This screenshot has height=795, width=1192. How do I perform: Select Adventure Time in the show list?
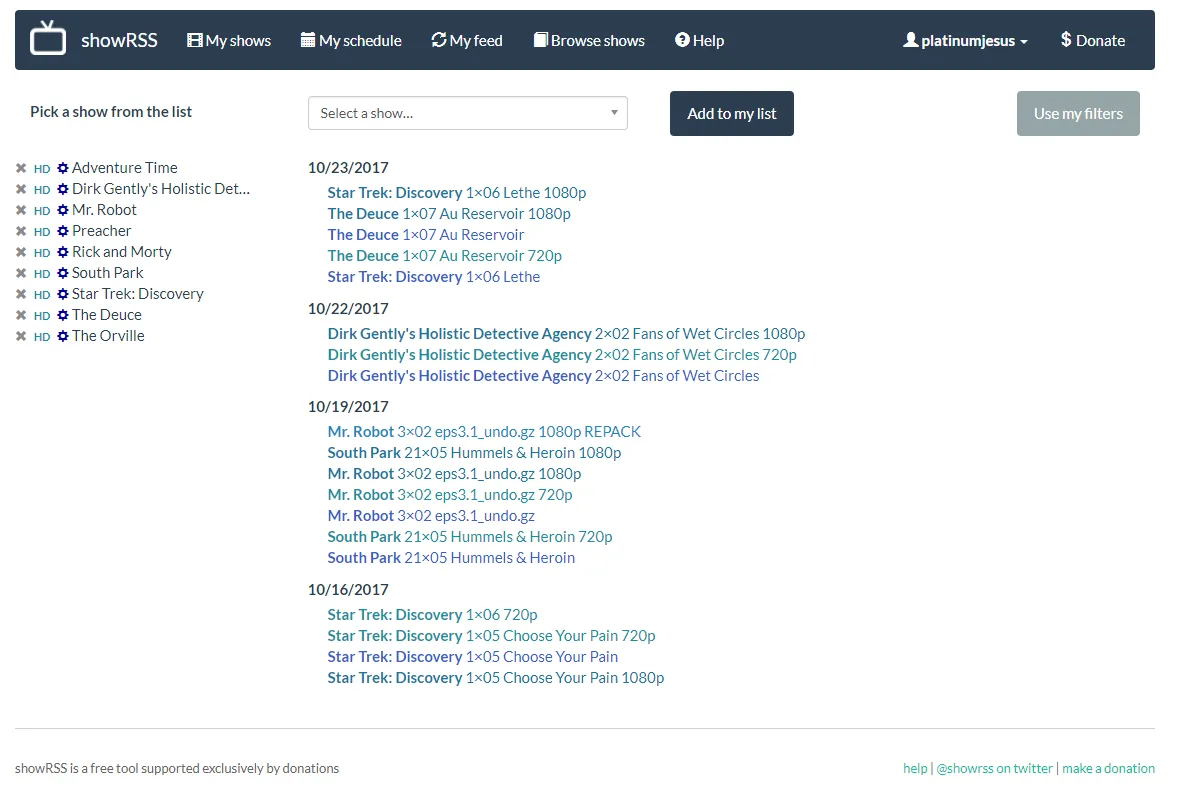(x=125, y=168)
